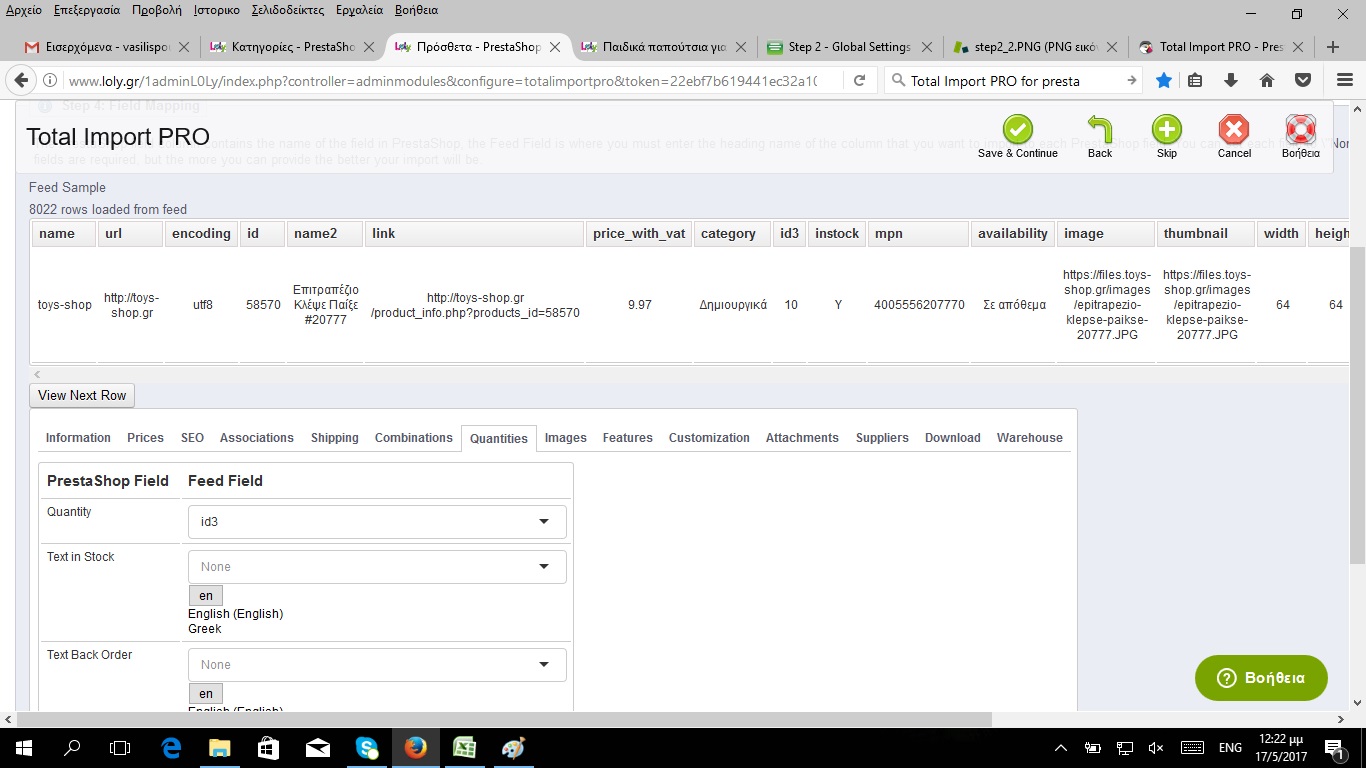Click the en language button under Text Back Order

click(206, 694)
